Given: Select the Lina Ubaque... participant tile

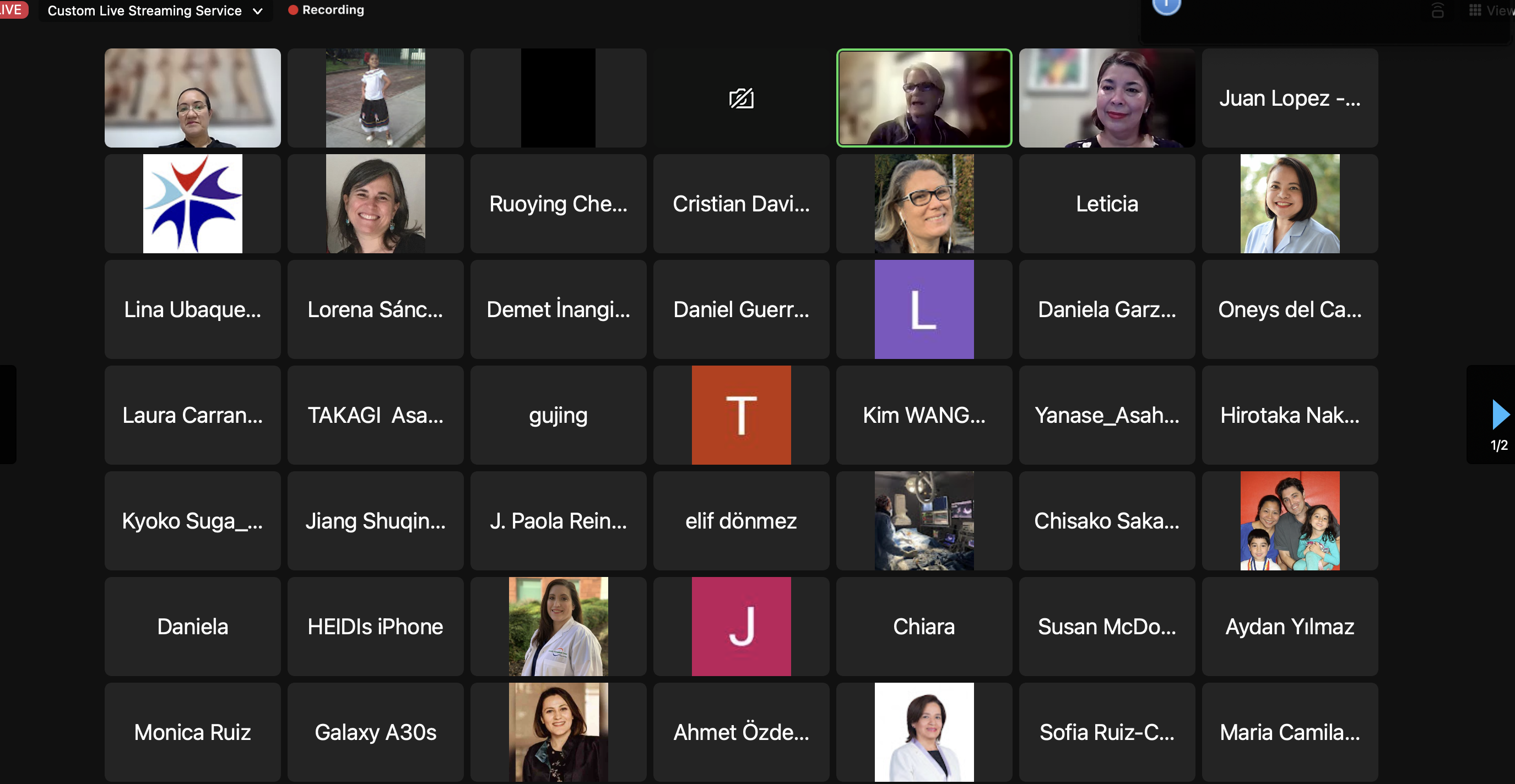Looking at the screenshot, I should click(192, 310).
